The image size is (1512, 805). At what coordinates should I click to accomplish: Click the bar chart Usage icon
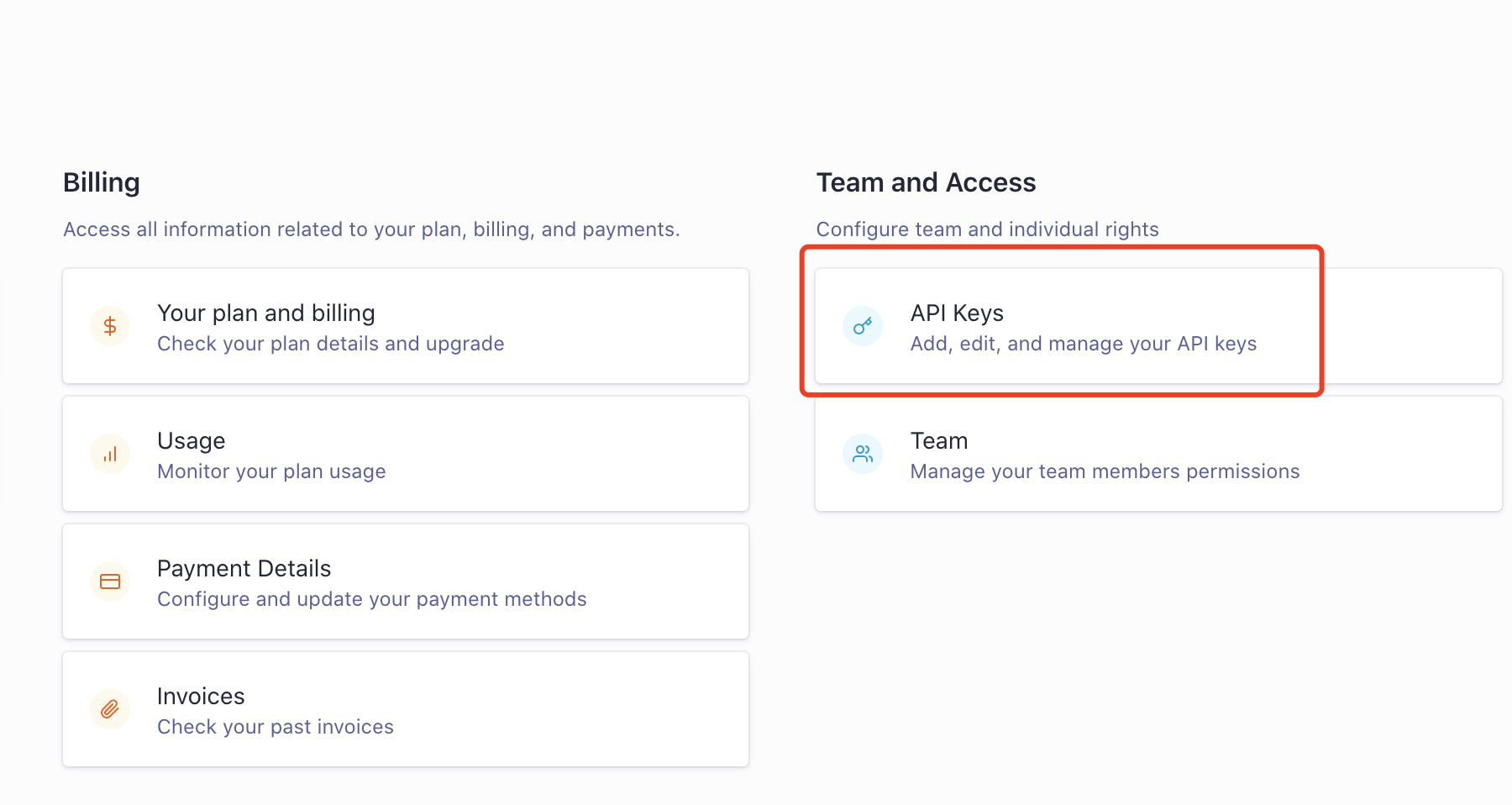(110, 454)
